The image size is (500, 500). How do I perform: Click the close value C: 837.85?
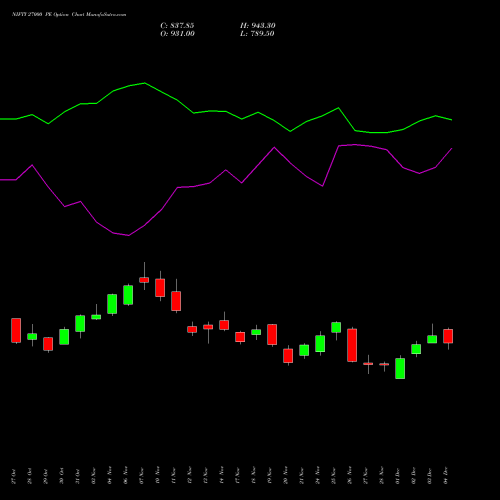177,26
